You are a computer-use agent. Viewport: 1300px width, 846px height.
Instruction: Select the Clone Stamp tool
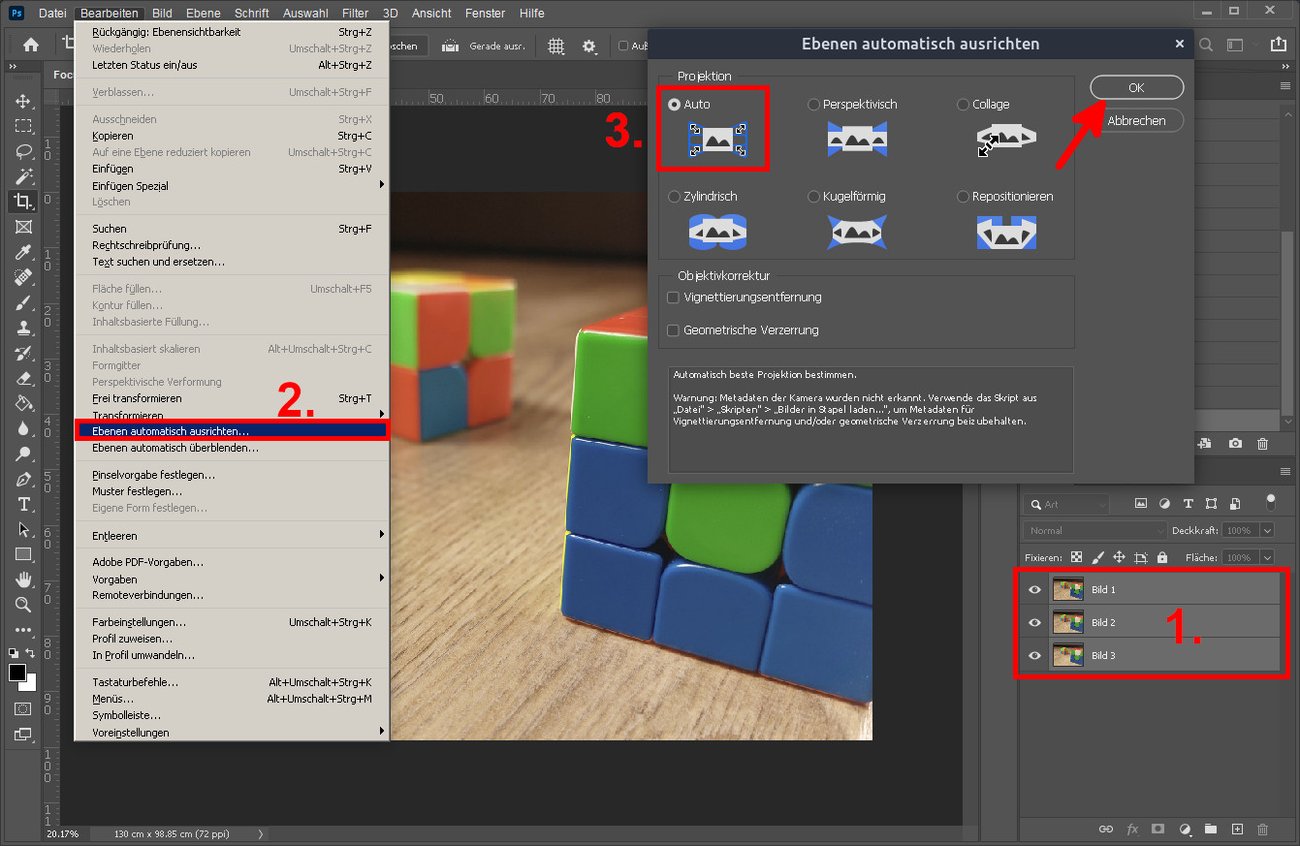tap(22, 328)
